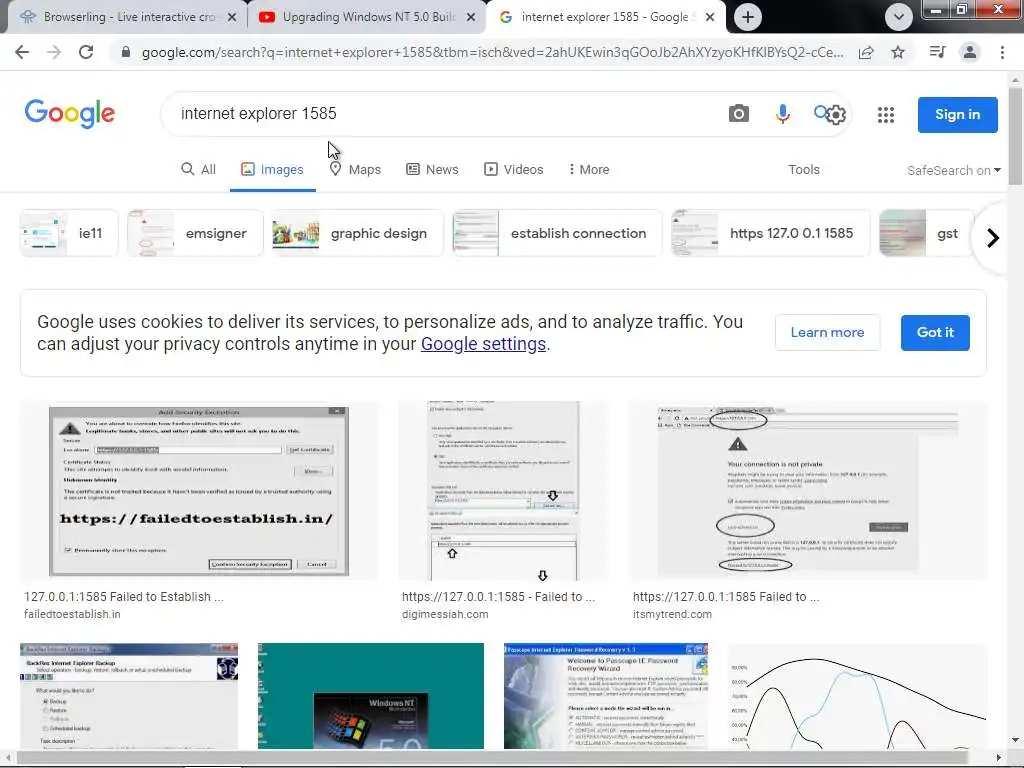
Task: Select the Images search tab
Action: (x=272, y=170)
